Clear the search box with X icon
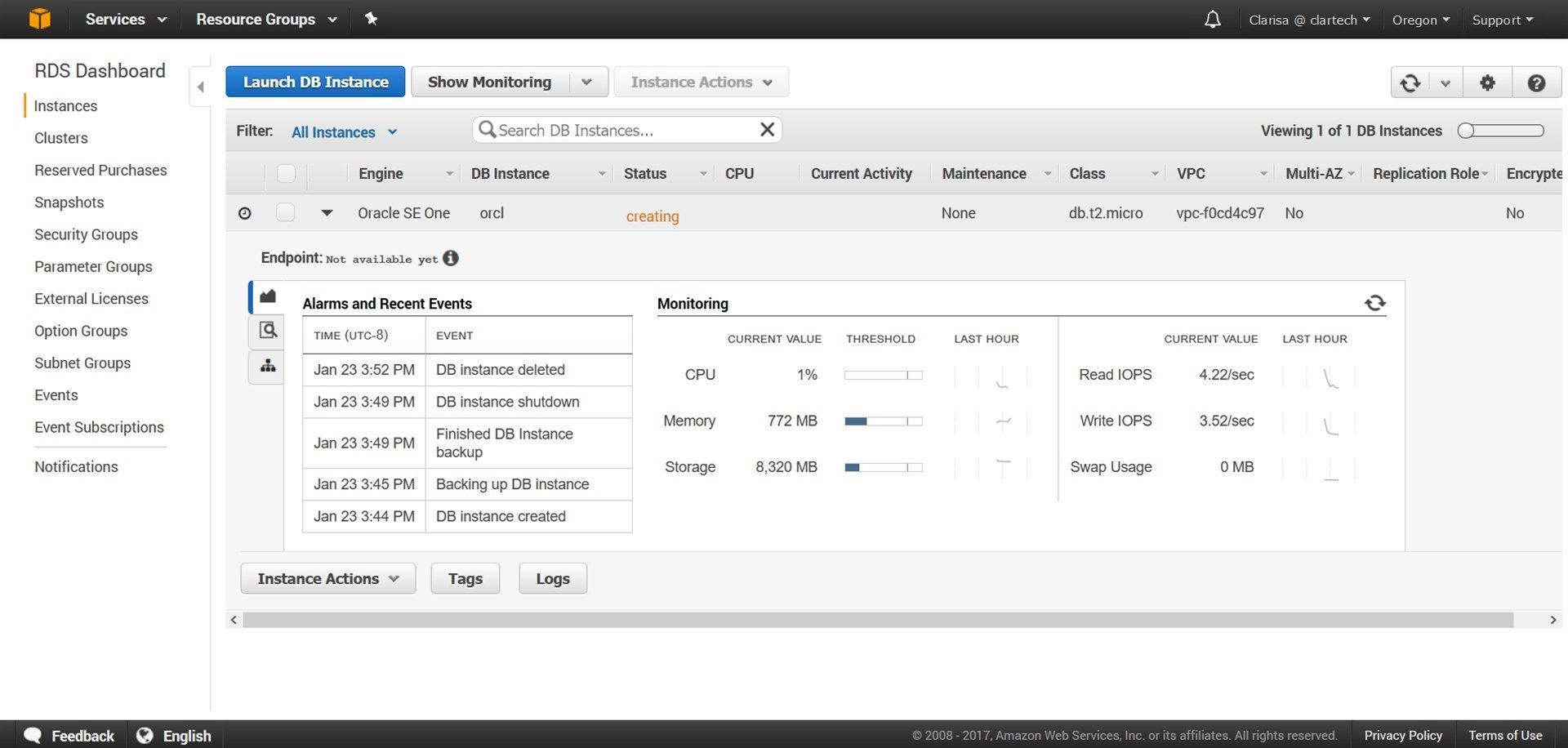 (x=767, y=130)
